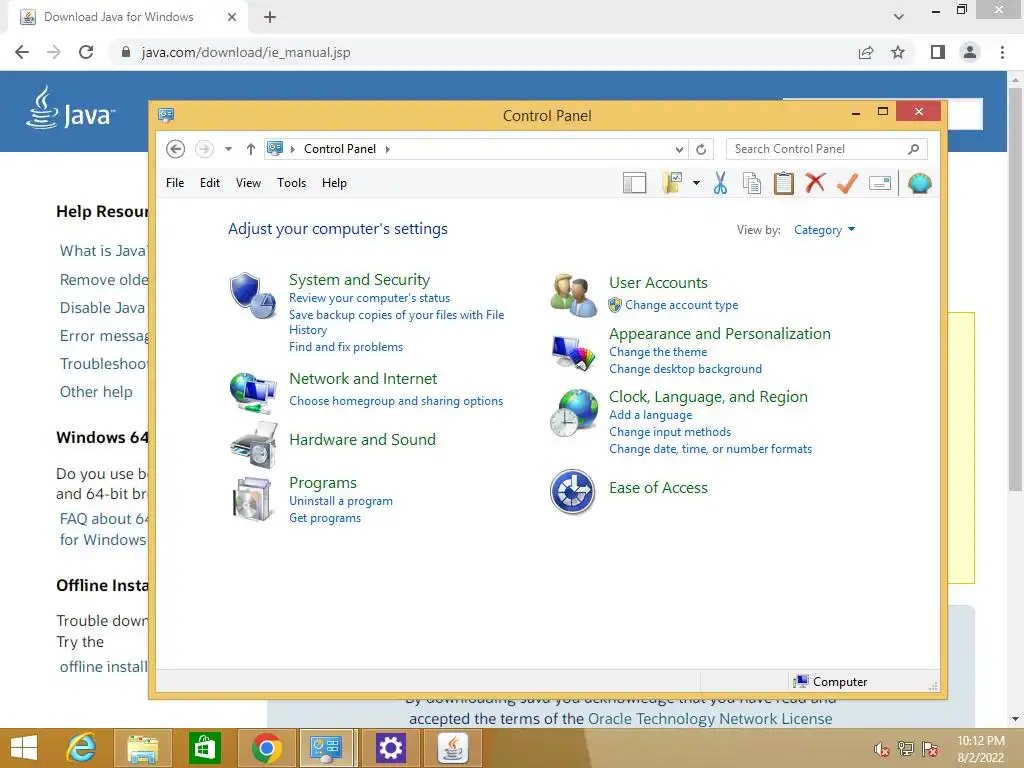Click the Copy toolbar icon
This screenshot has width=1024, height=768.
click(x=752, y=184)
